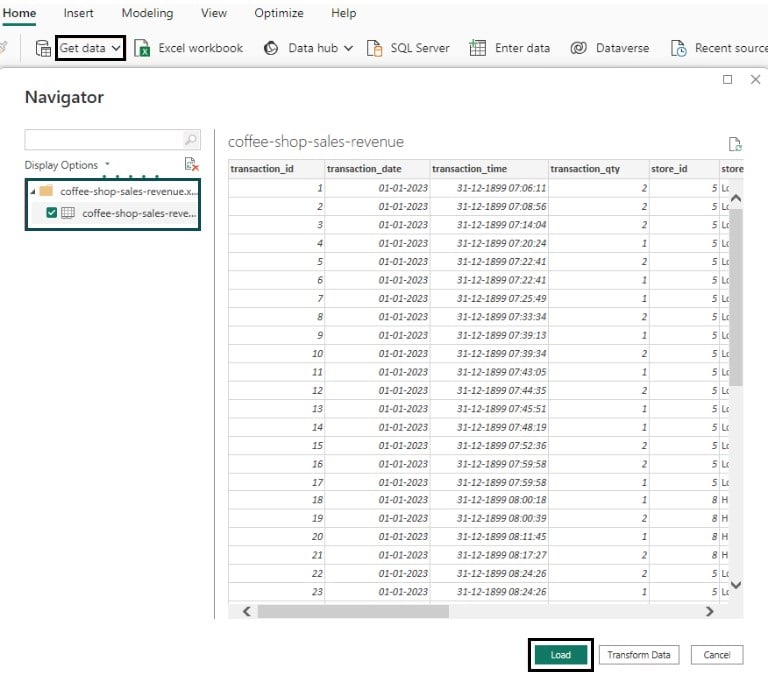
Task: Open the Help tab
Action: [343, 13]
